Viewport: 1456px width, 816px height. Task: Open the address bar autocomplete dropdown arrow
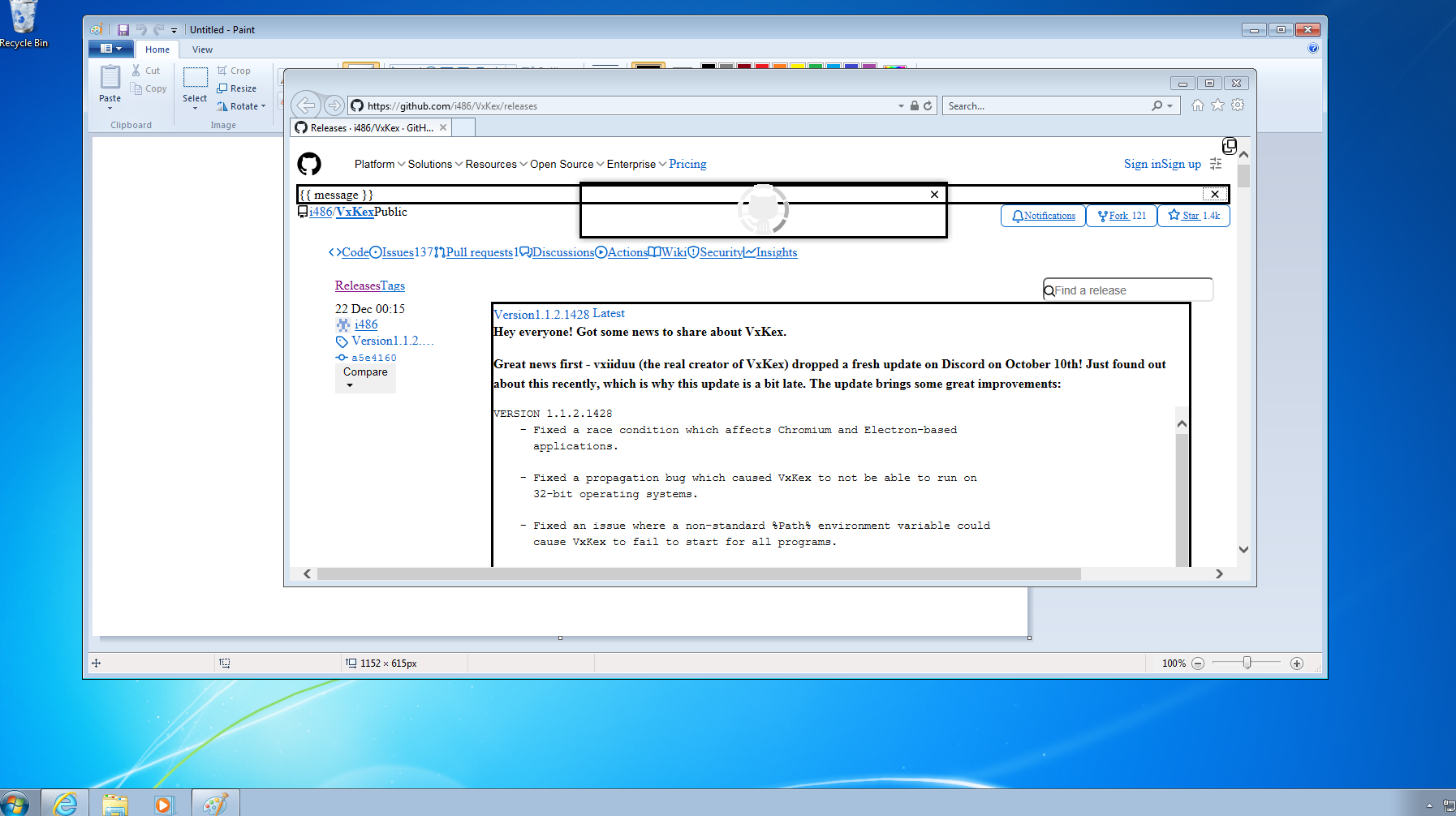(x=901, y=106)
